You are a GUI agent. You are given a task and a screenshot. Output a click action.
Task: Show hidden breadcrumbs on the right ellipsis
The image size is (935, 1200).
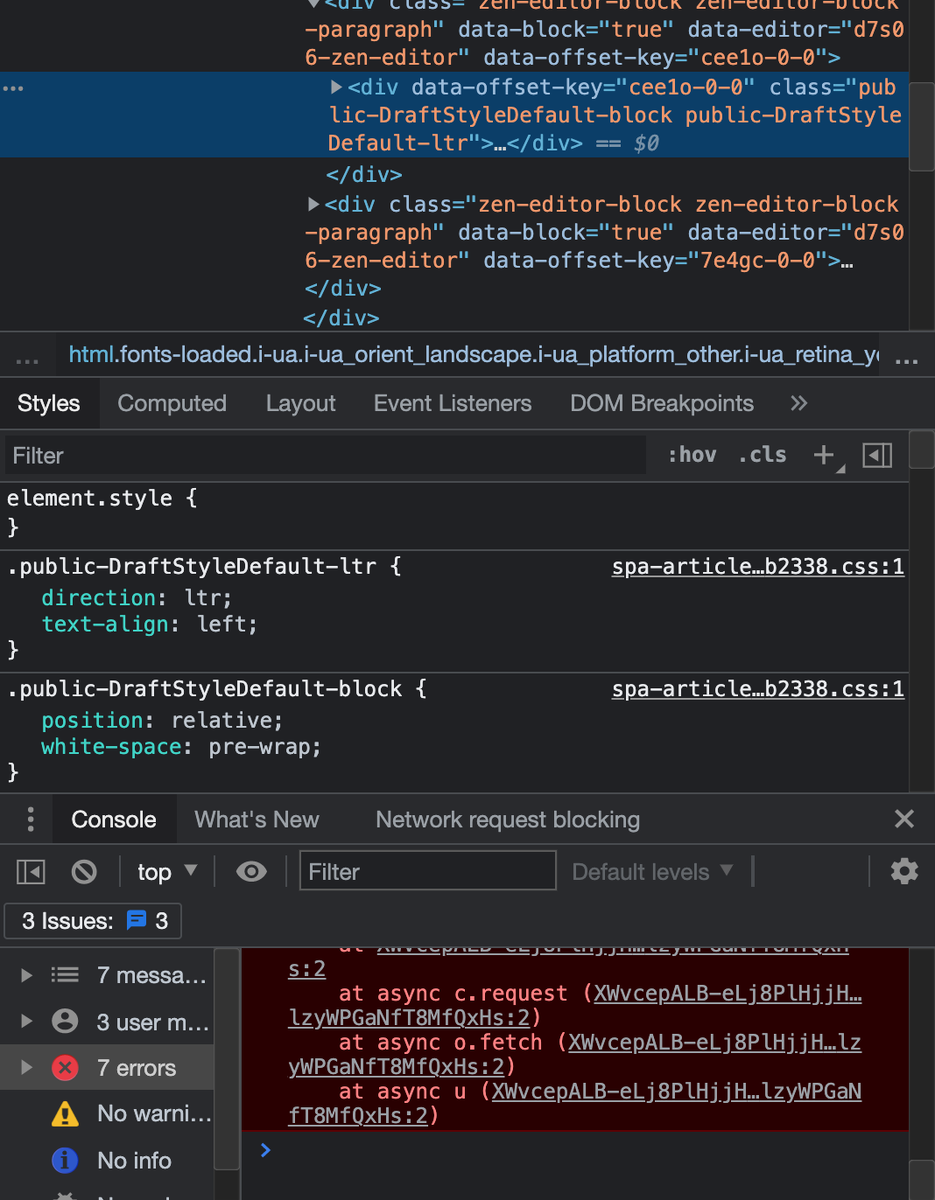906,359
